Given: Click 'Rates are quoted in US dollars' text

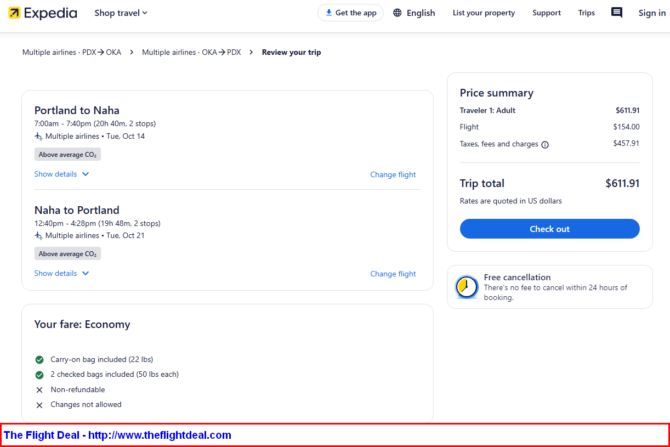Looking at the screenshot, I should (511, 201).
